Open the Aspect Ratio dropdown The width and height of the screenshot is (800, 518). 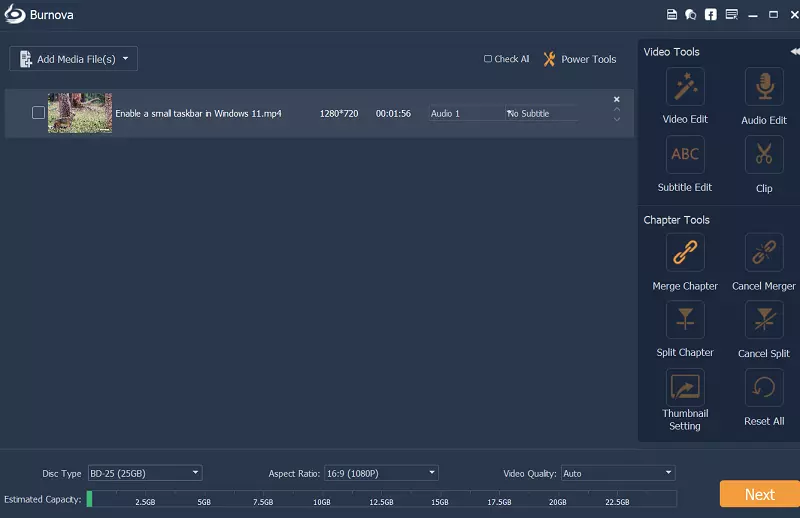pos(381,473)
